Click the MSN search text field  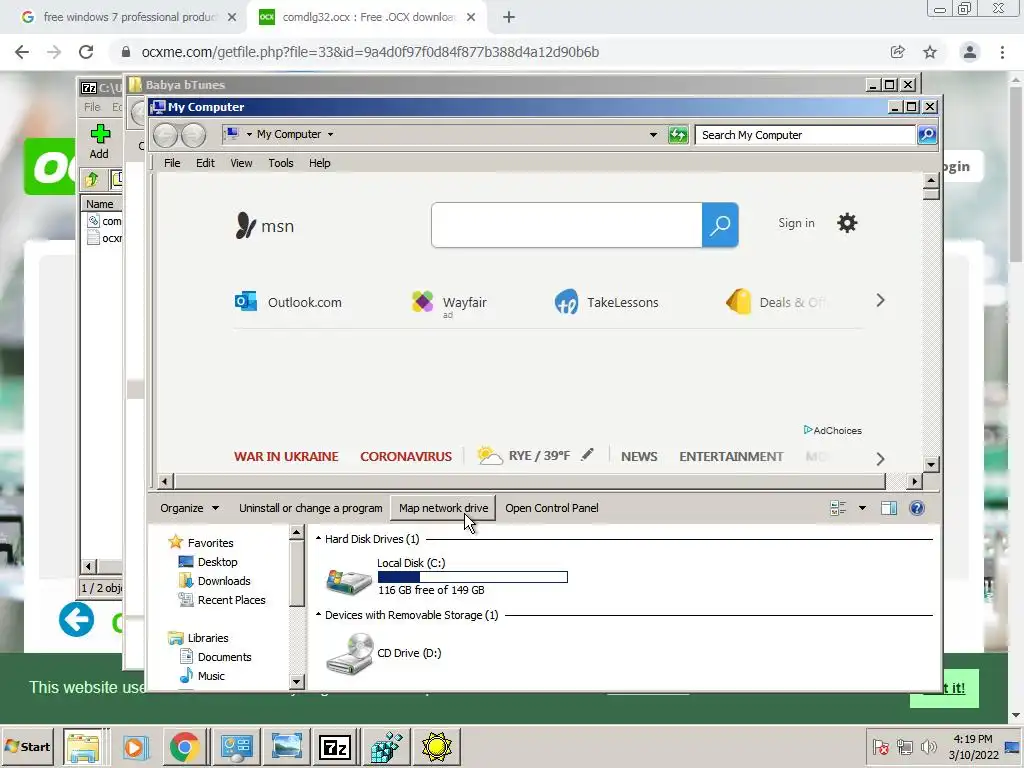[x=566, y=225]
